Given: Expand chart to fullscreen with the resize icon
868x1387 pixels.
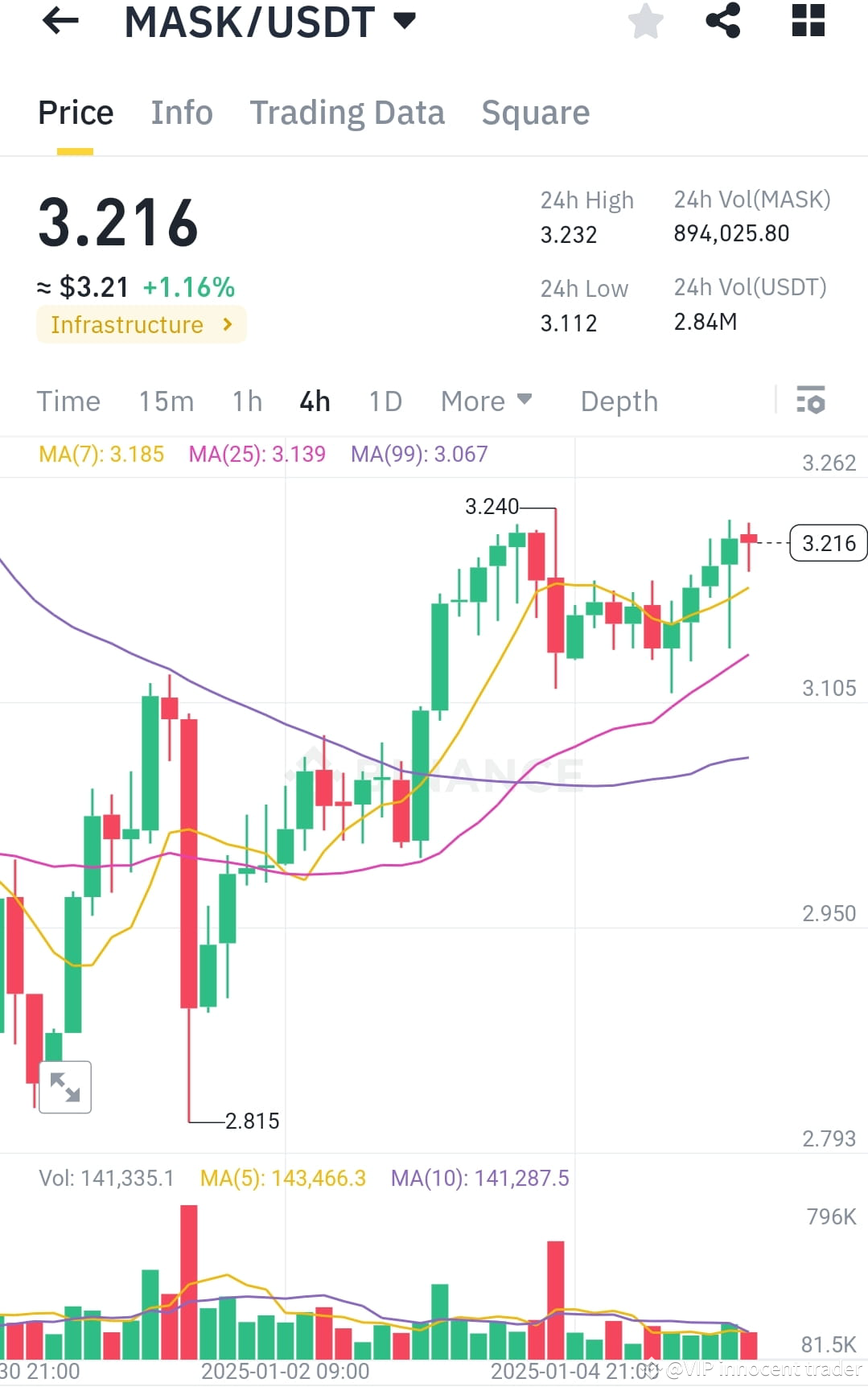Looking at the screenshot, I should [64, 1087].
